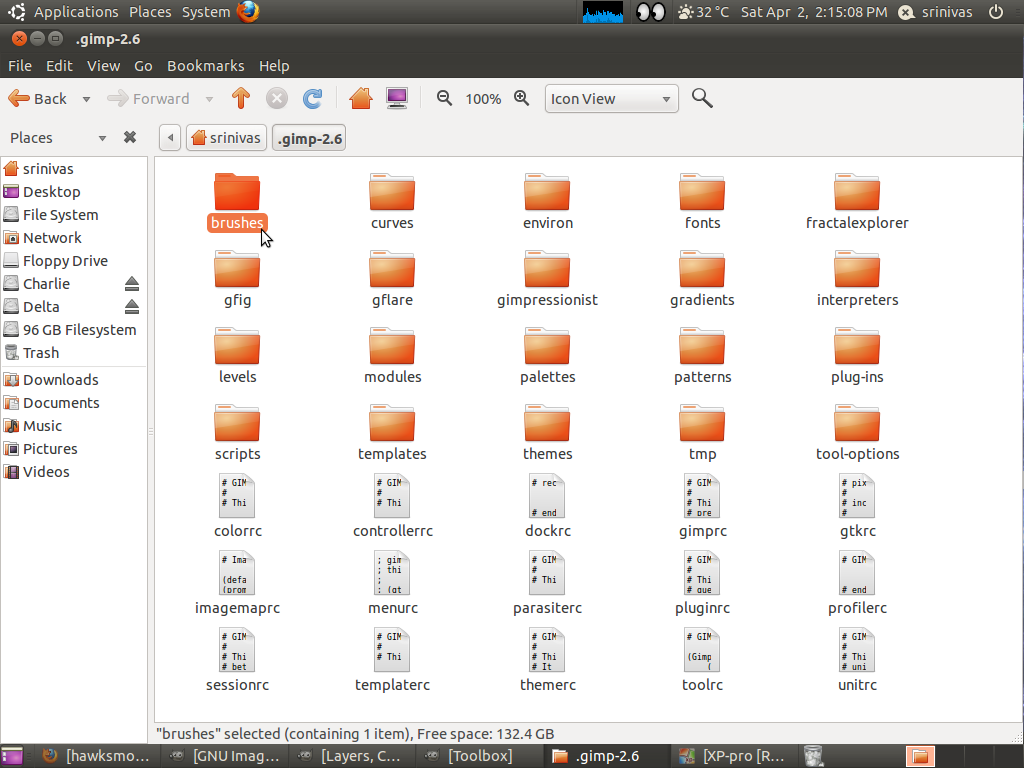Open the Edit menu
This screenshot has height=768, width=1024.
click(x=59, y=66)
